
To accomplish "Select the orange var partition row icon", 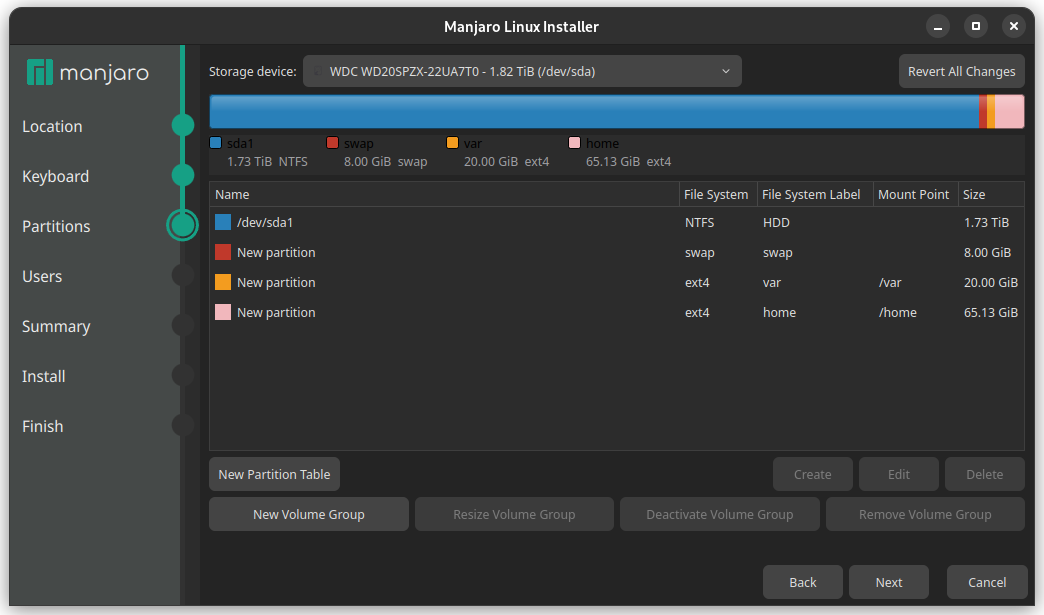I will click(x=223, y=282).
